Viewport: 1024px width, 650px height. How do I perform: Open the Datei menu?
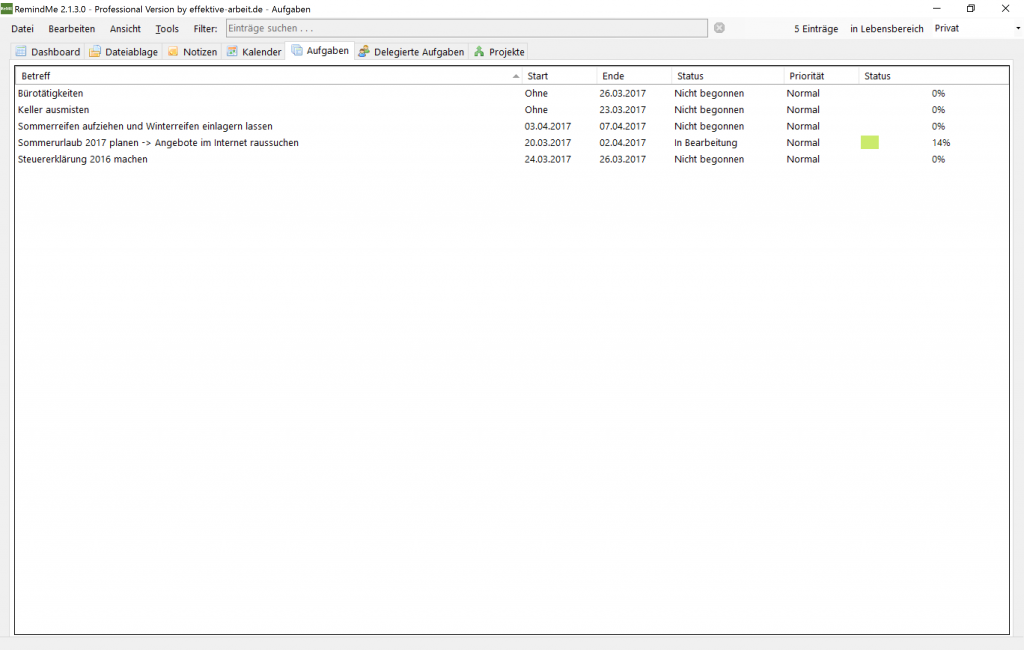tap(22, 29)
